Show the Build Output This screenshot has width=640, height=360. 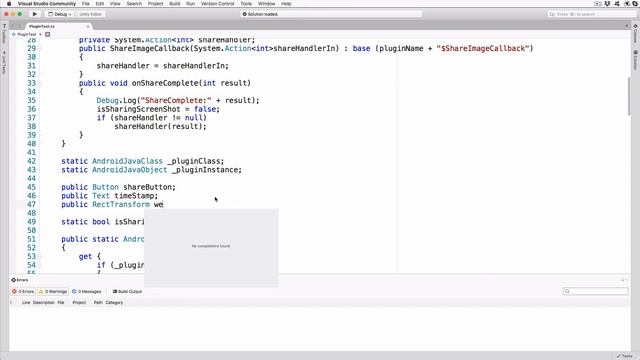click(127, 291)
